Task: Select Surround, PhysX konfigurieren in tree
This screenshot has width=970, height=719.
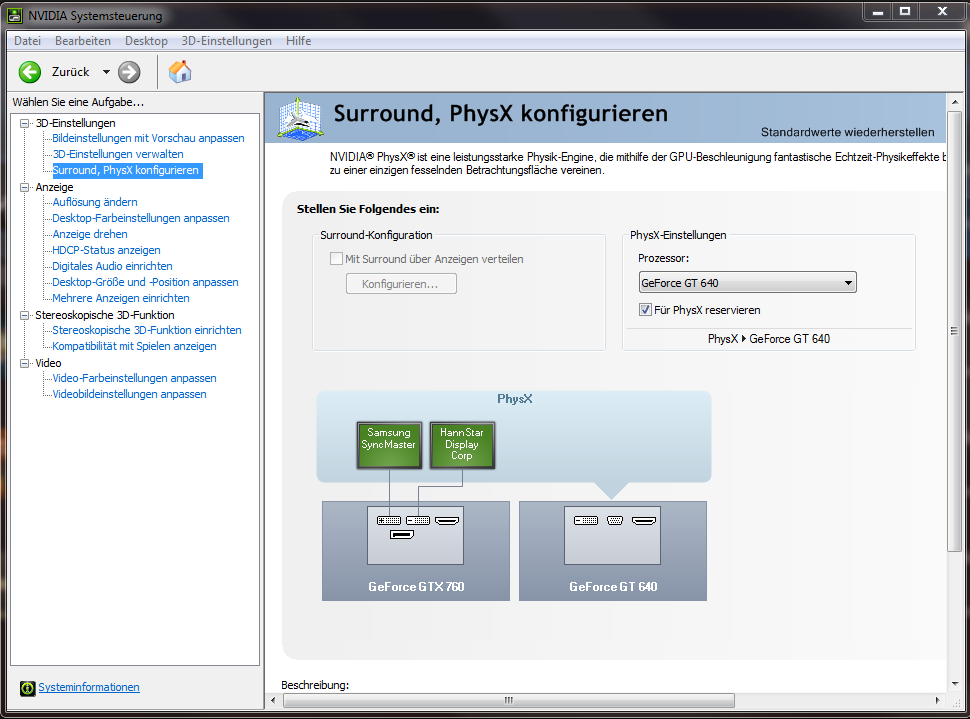Action: [127, 170]
